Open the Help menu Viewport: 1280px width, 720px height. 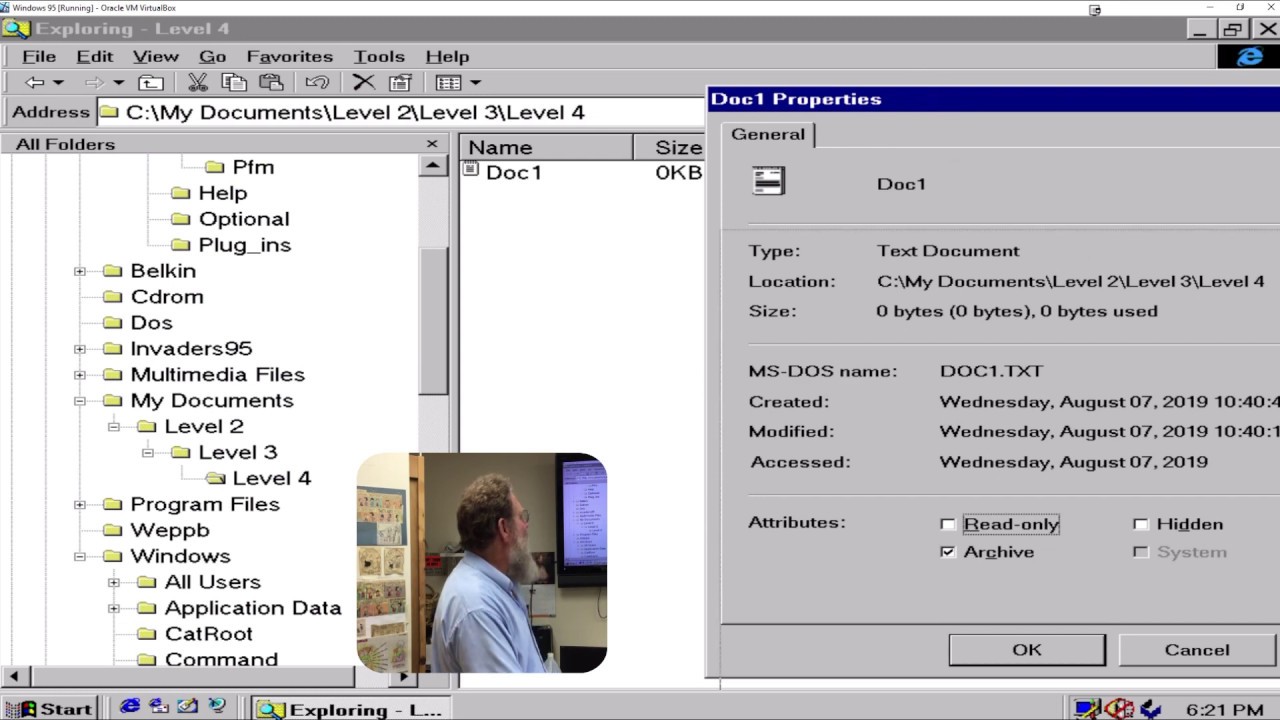coord(447,56)
